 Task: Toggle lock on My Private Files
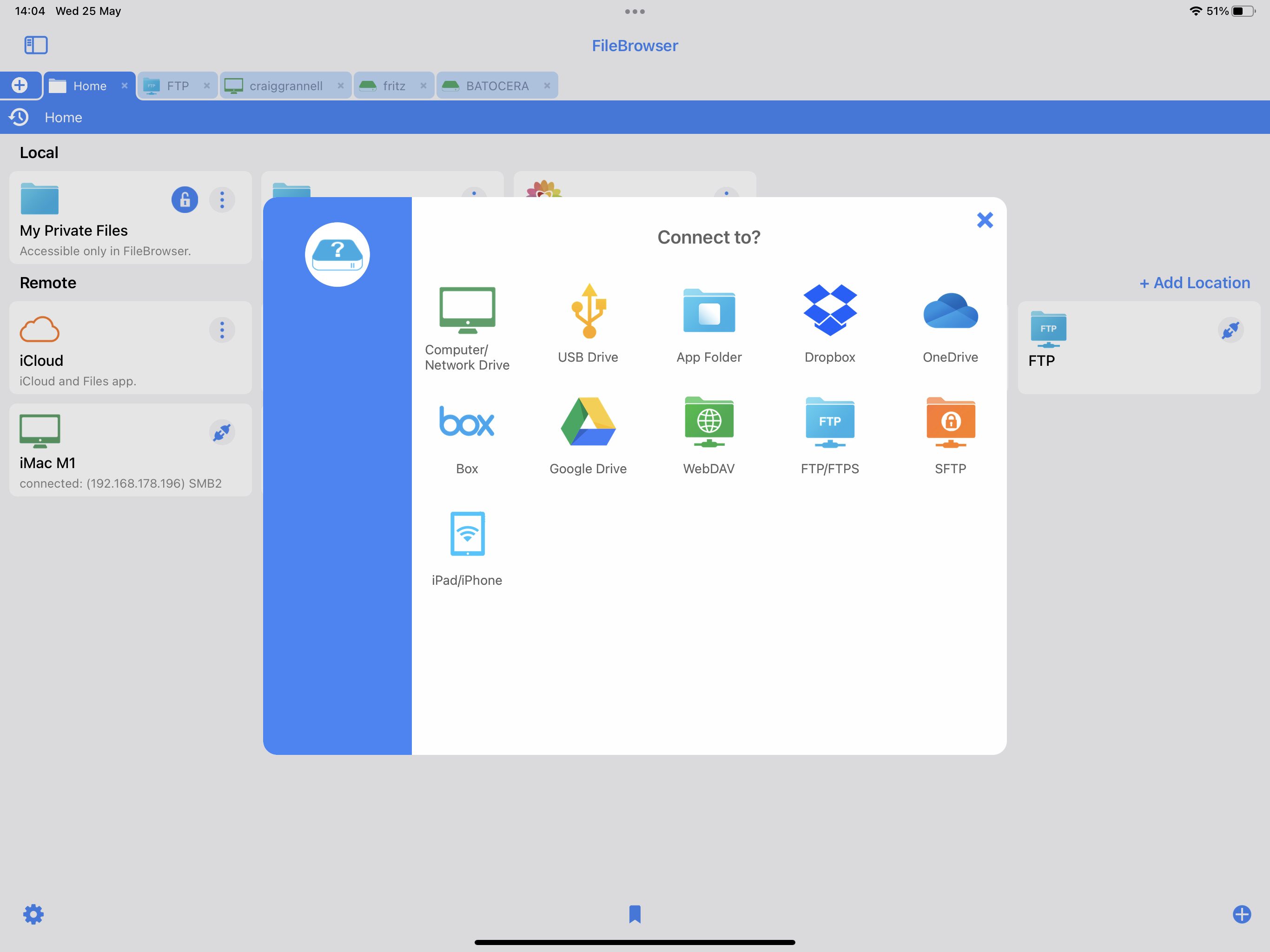point(185,200)
